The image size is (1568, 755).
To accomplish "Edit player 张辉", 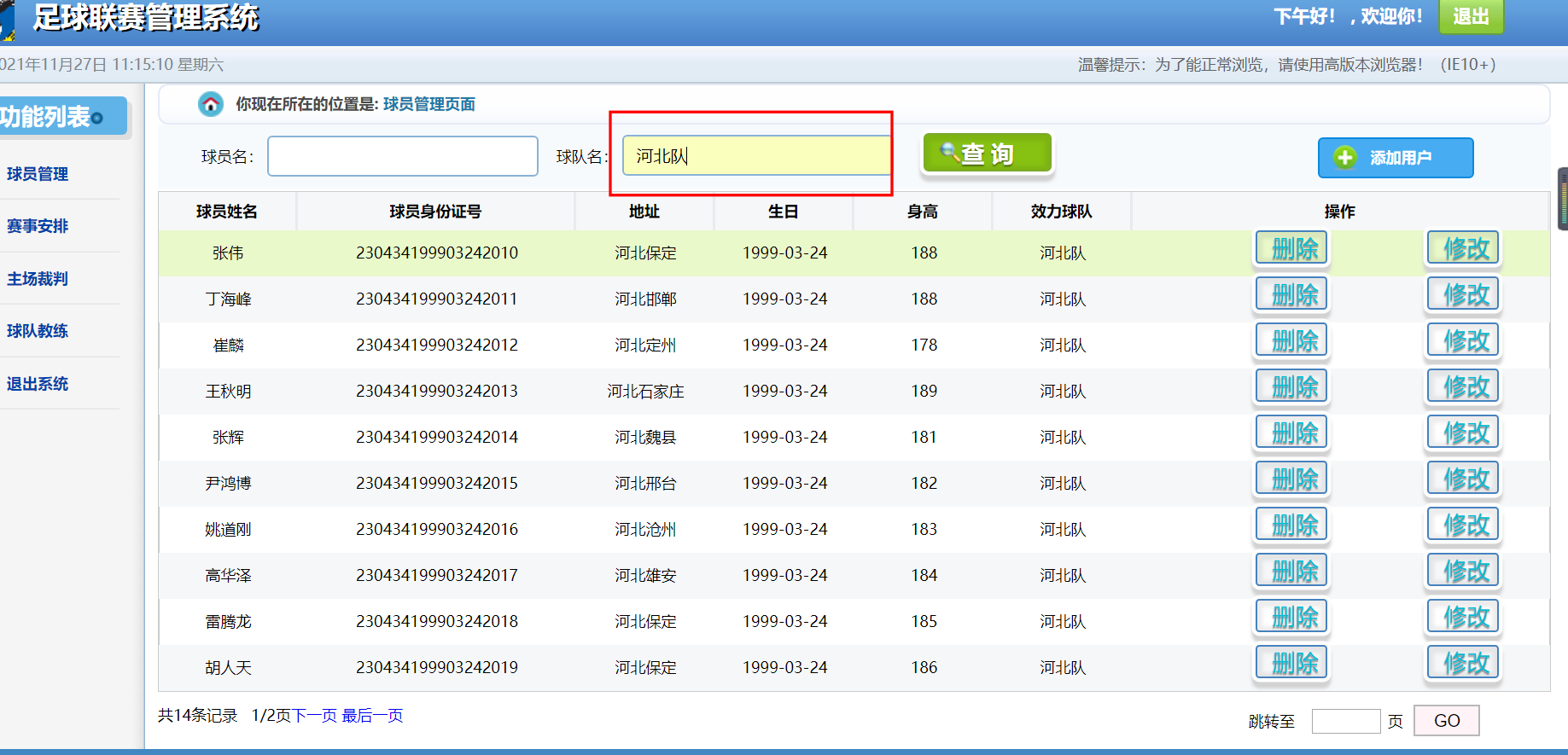I will 1463,433.
